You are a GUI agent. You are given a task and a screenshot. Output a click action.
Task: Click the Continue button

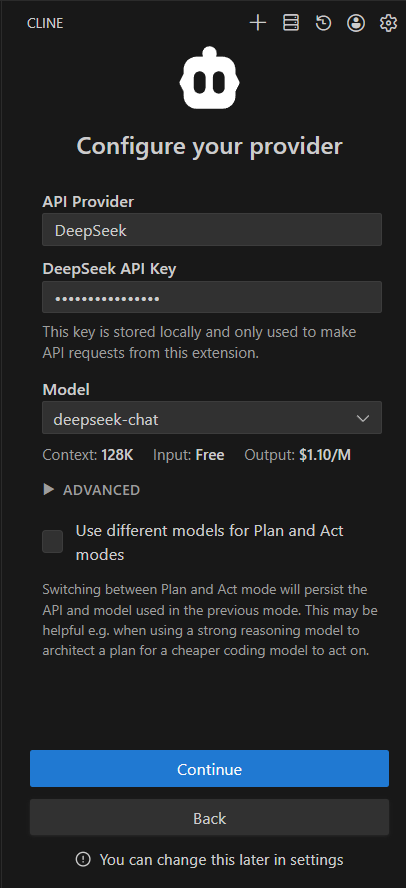click(x=210, y=769)
